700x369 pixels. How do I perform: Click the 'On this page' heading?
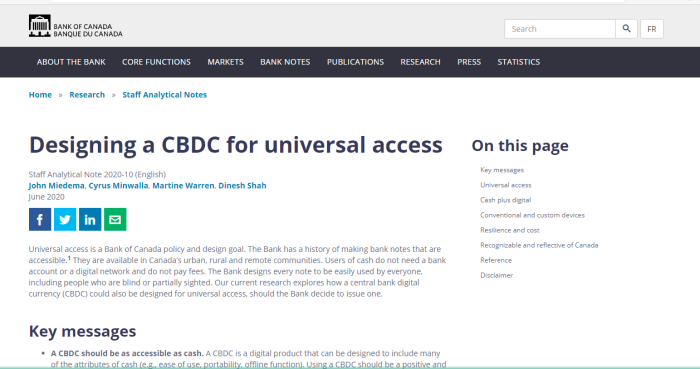click(x=520, y=146)
